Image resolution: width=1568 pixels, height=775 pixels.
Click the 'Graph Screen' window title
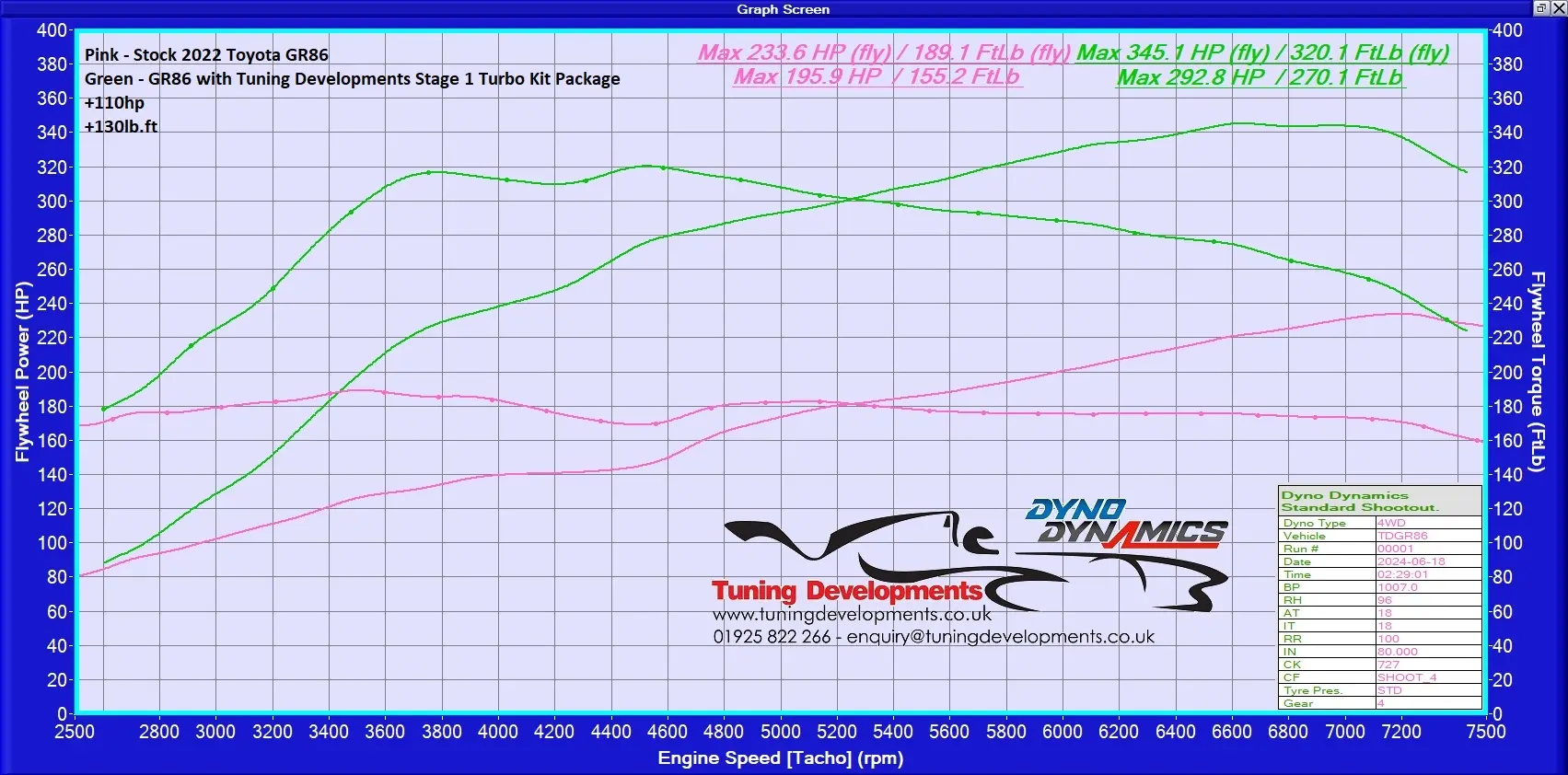[783, 9]
